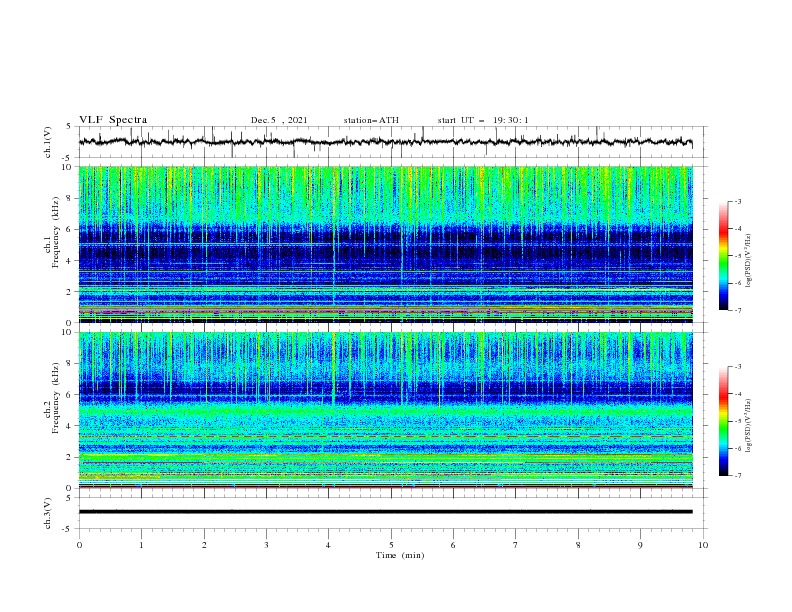Image resolution: width=792 pixels, height=612 pixels.
Task: Click the "8" tick on ch.2 frequency axis
Action: [70, 364]
